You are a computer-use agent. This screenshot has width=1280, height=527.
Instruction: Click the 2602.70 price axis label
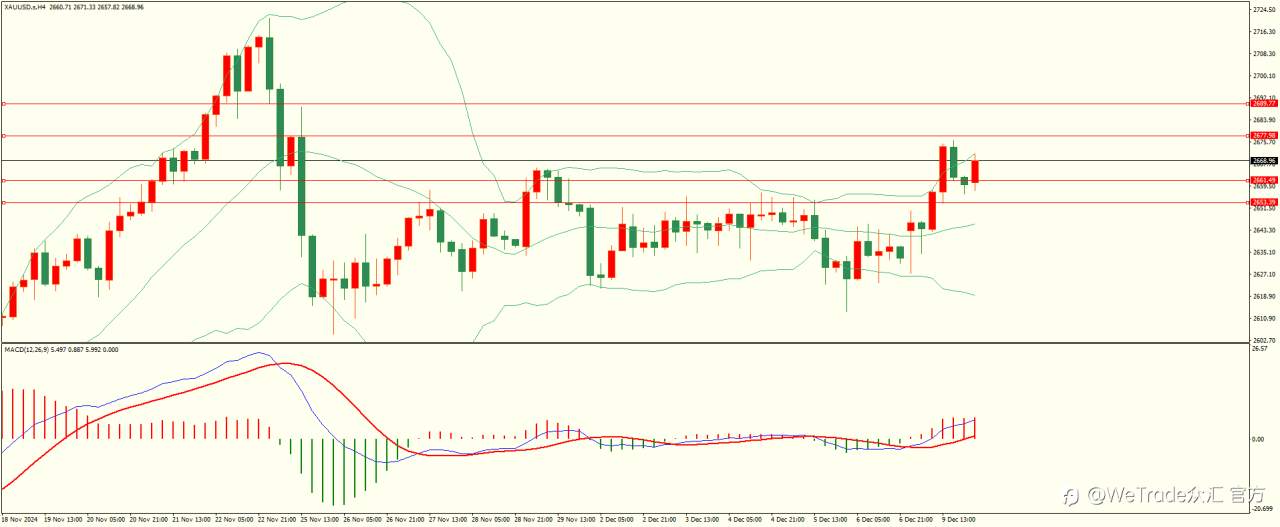pos(1264,340)
